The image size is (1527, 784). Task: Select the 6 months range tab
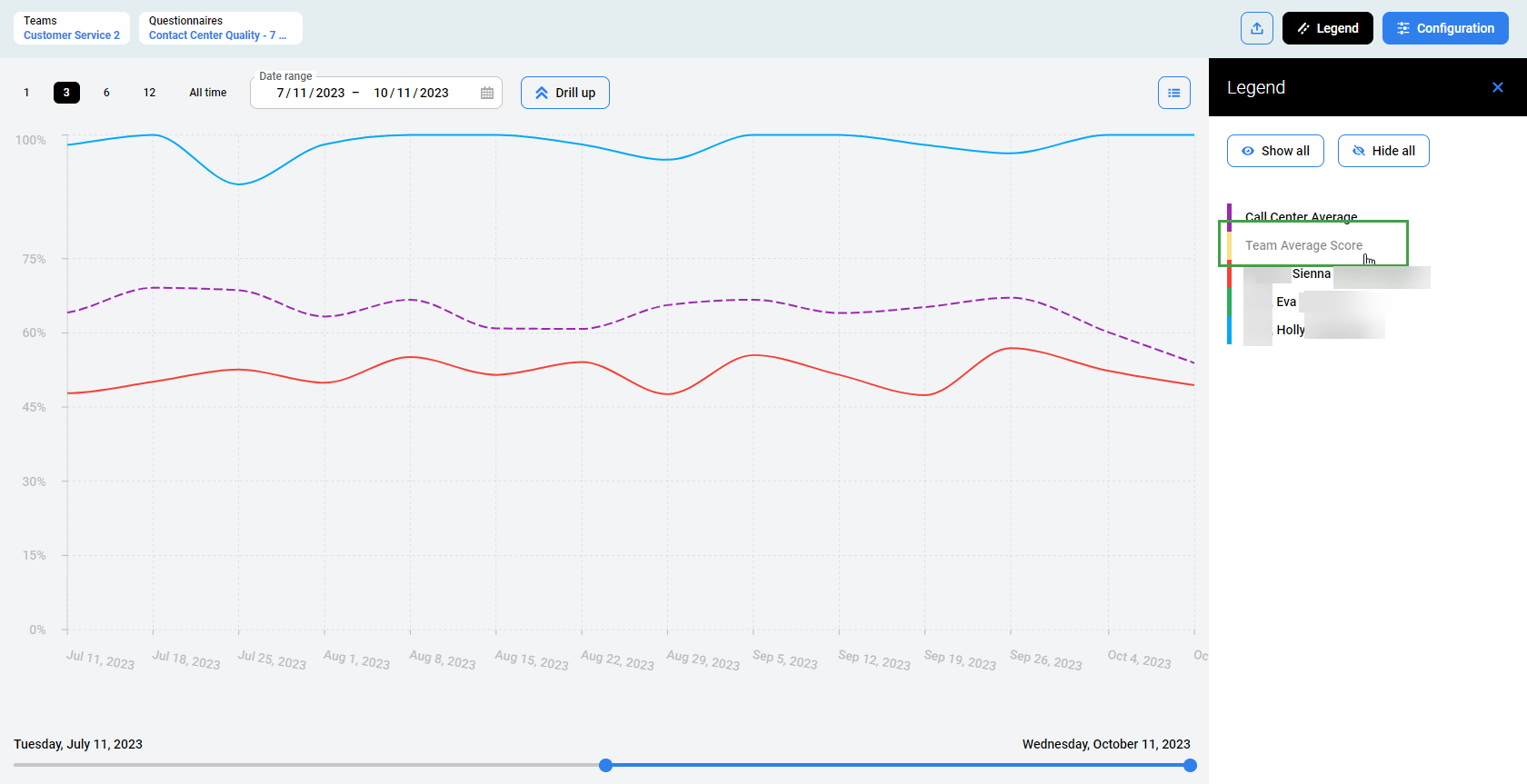pyautogui.click(x=106, y=93)
